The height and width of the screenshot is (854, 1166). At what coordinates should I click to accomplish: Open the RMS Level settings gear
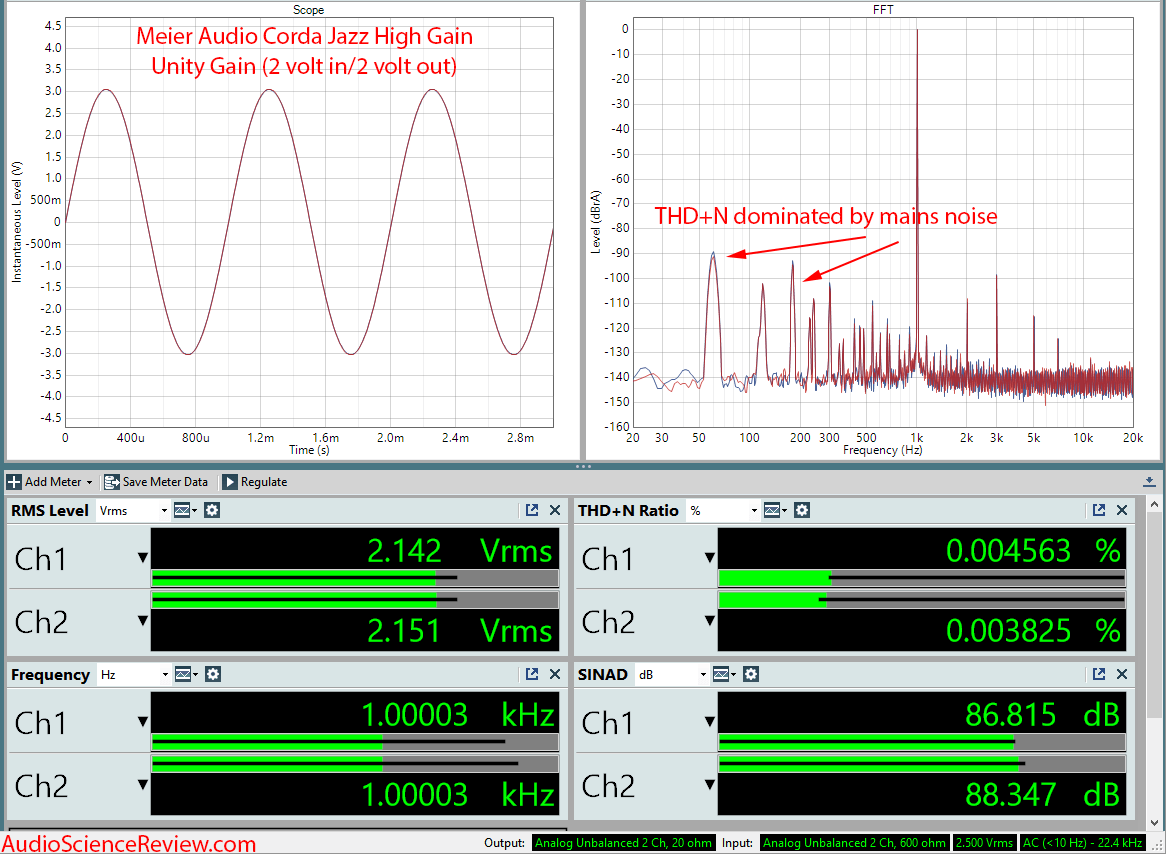(x=212, y=510)
